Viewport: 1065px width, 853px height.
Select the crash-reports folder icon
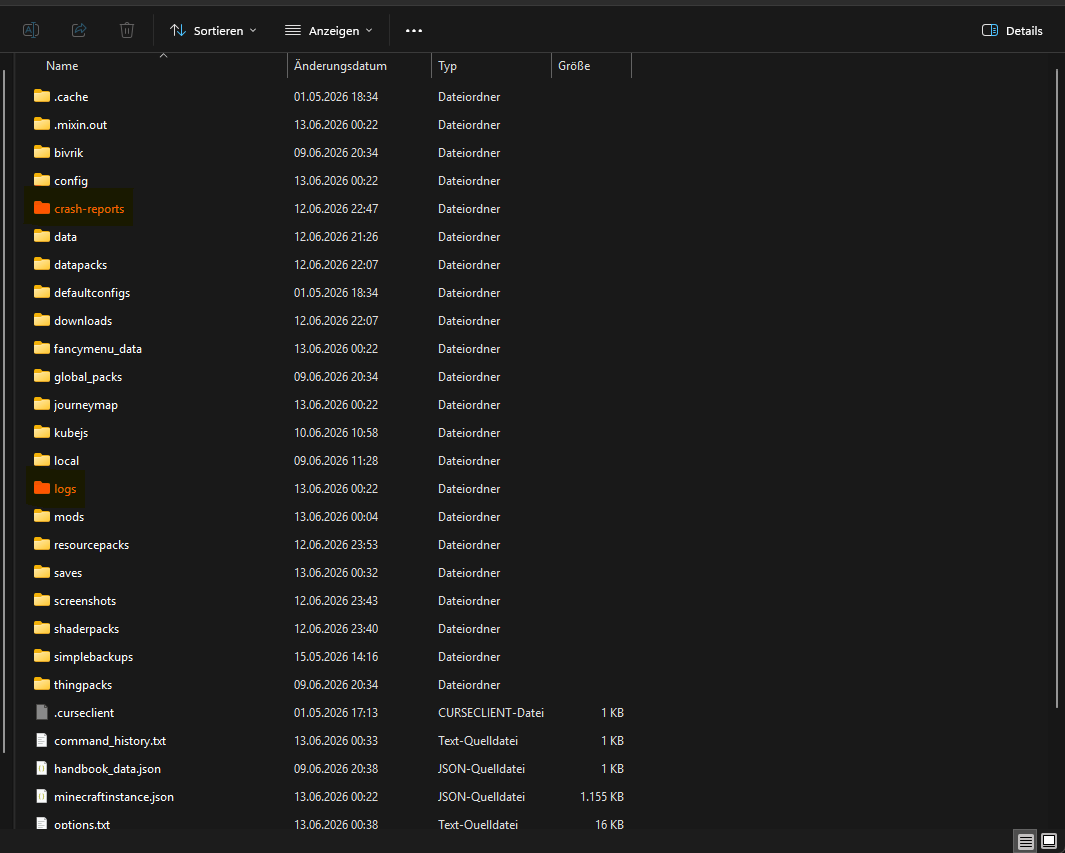tap(42, 208)
